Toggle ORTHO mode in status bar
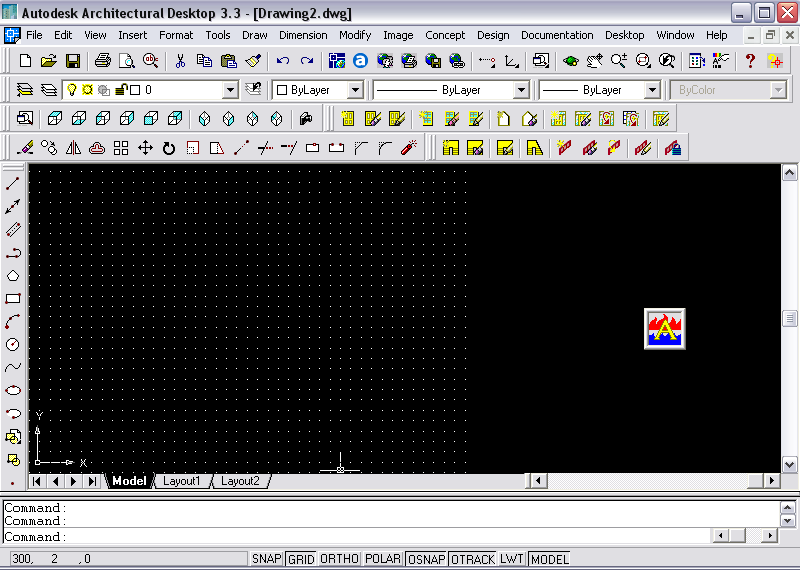 339,559
